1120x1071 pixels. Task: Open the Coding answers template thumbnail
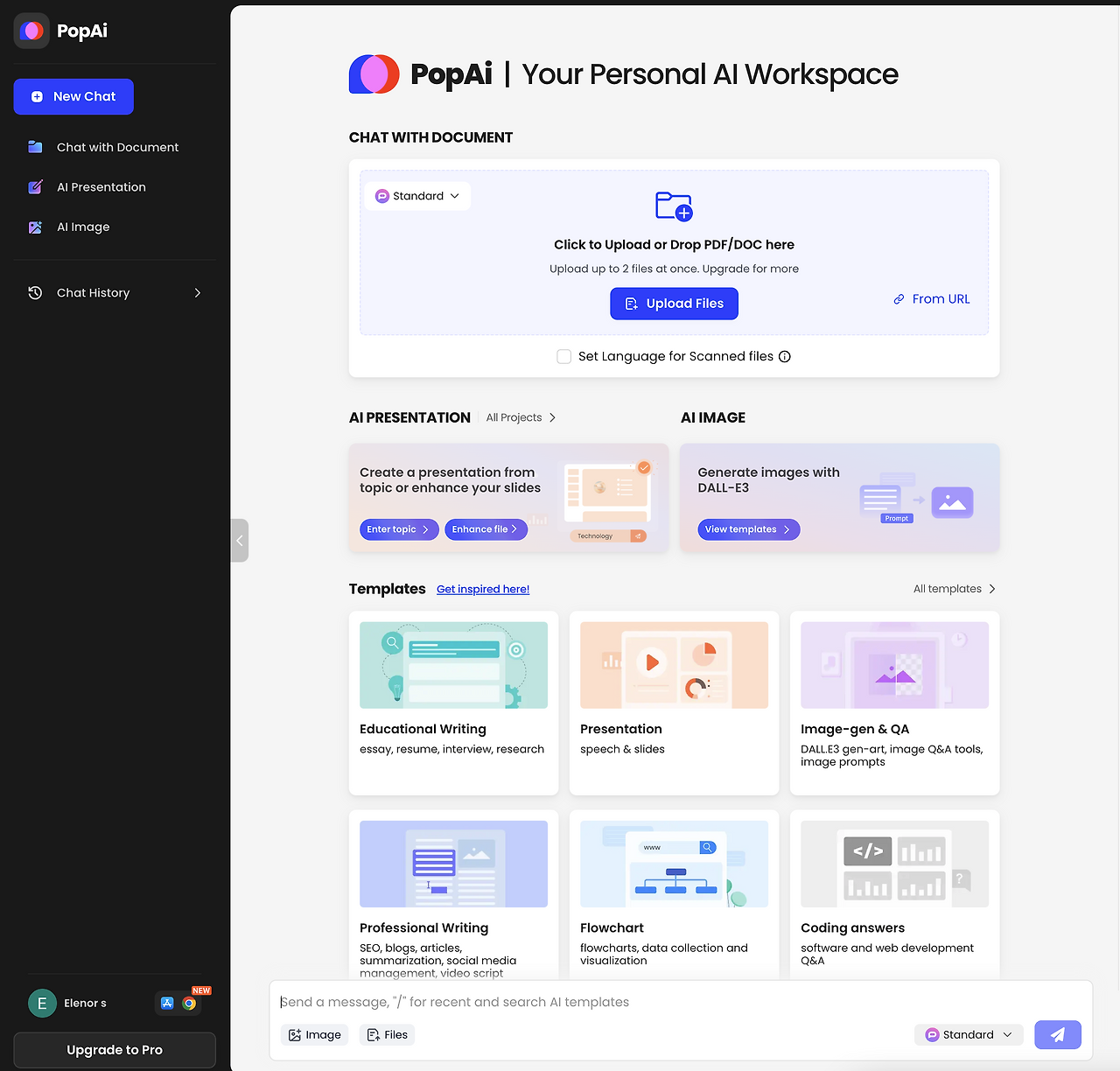pos(894,864)
